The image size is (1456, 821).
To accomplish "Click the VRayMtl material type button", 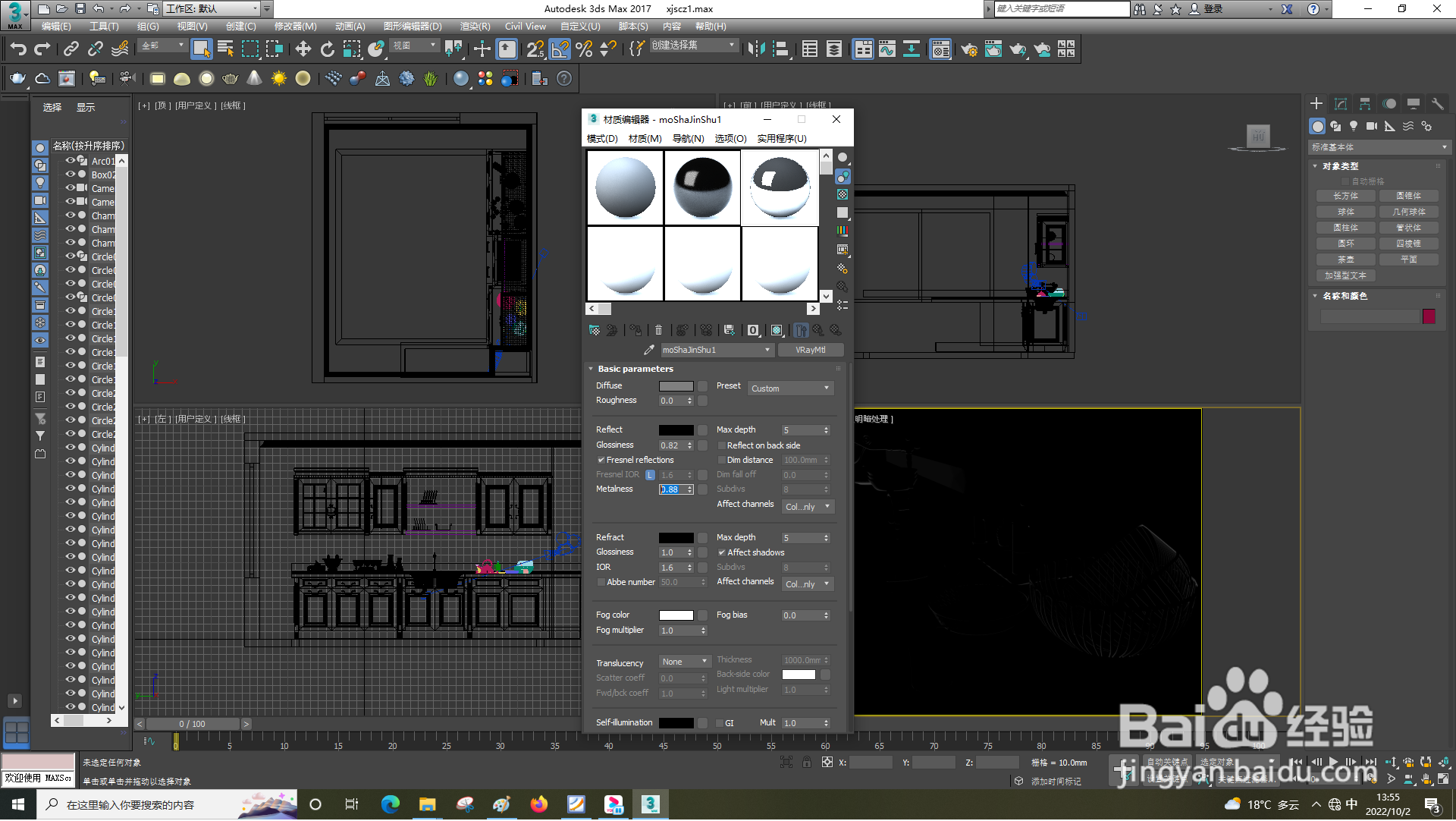I will (x=811, y=351).
